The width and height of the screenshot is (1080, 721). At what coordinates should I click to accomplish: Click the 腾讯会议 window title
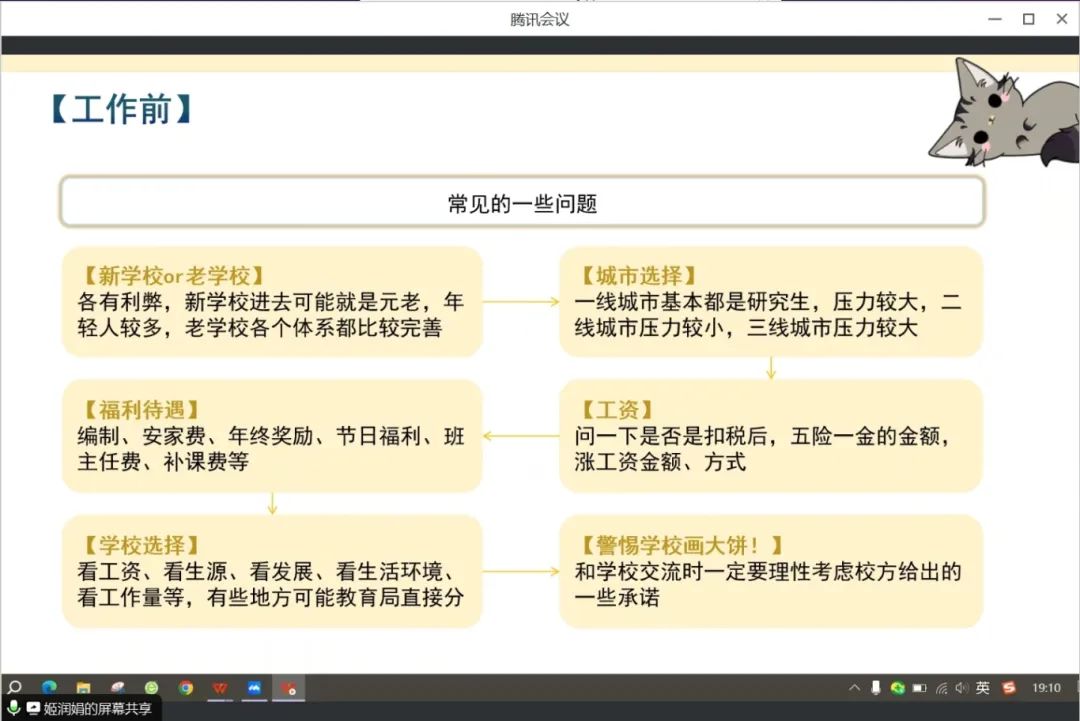(539, 19)
